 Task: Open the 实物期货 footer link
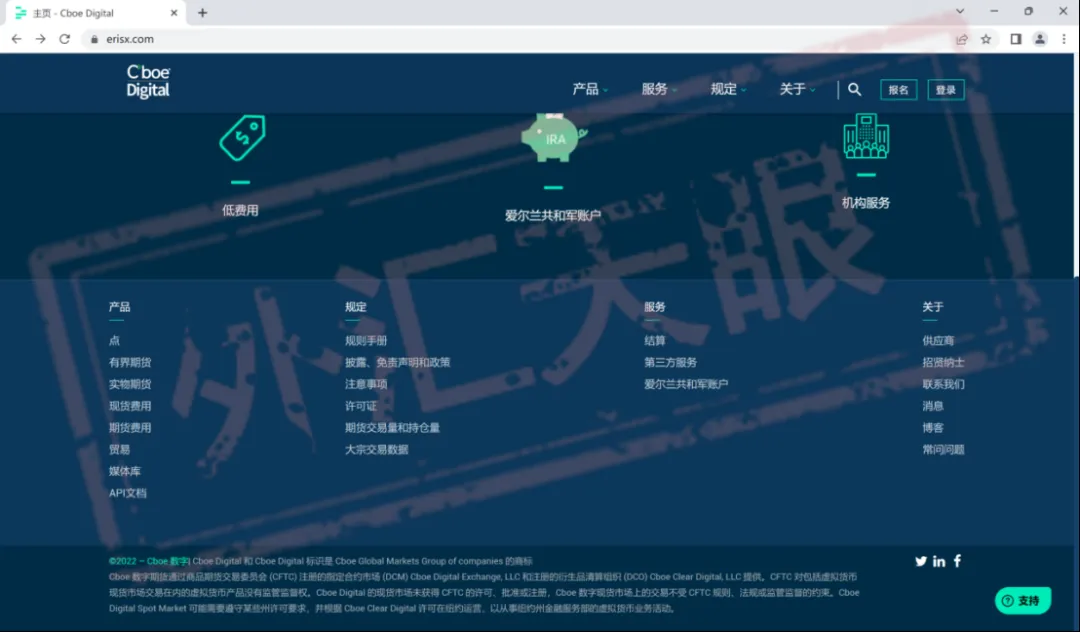coord(129,384)
